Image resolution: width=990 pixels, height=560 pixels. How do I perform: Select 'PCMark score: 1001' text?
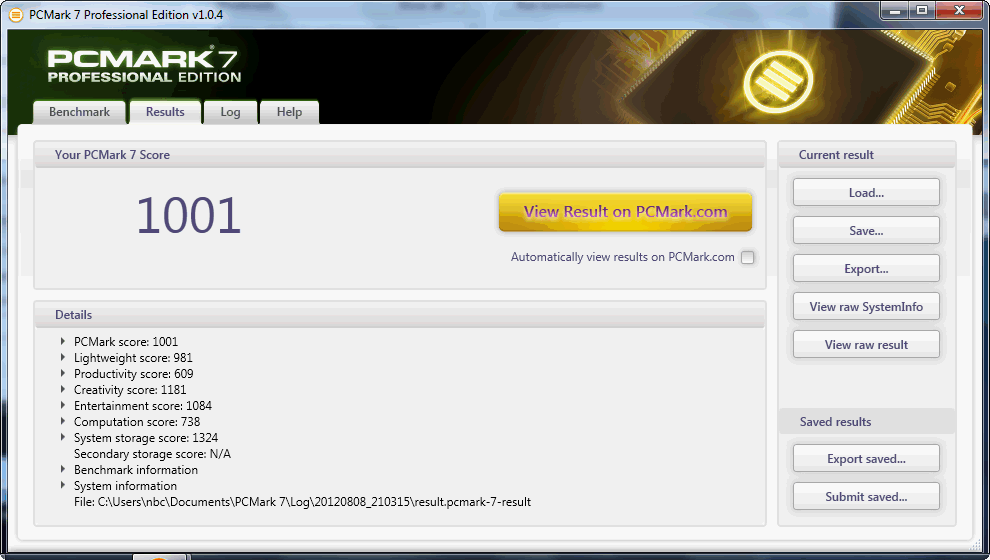[126, 342]
